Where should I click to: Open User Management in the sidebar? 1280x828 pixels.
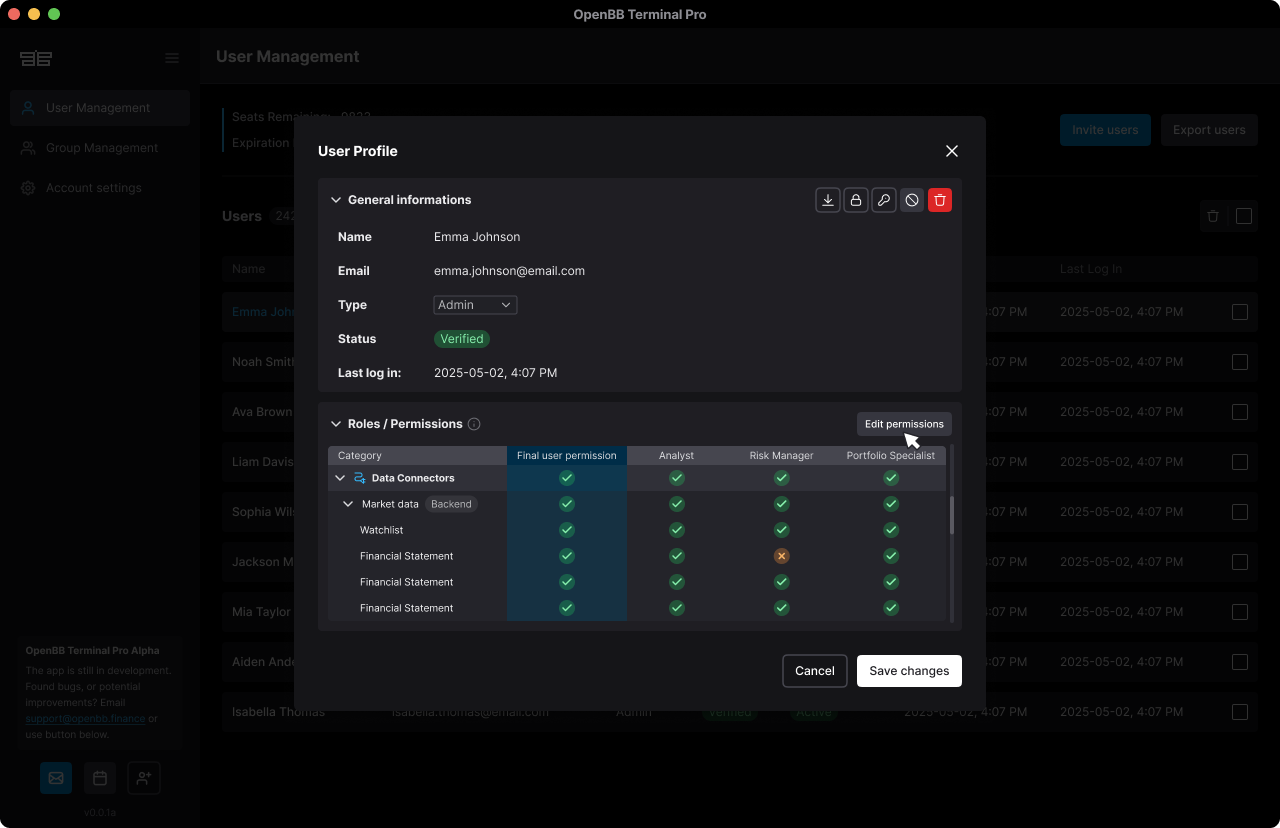pos(100,108)
